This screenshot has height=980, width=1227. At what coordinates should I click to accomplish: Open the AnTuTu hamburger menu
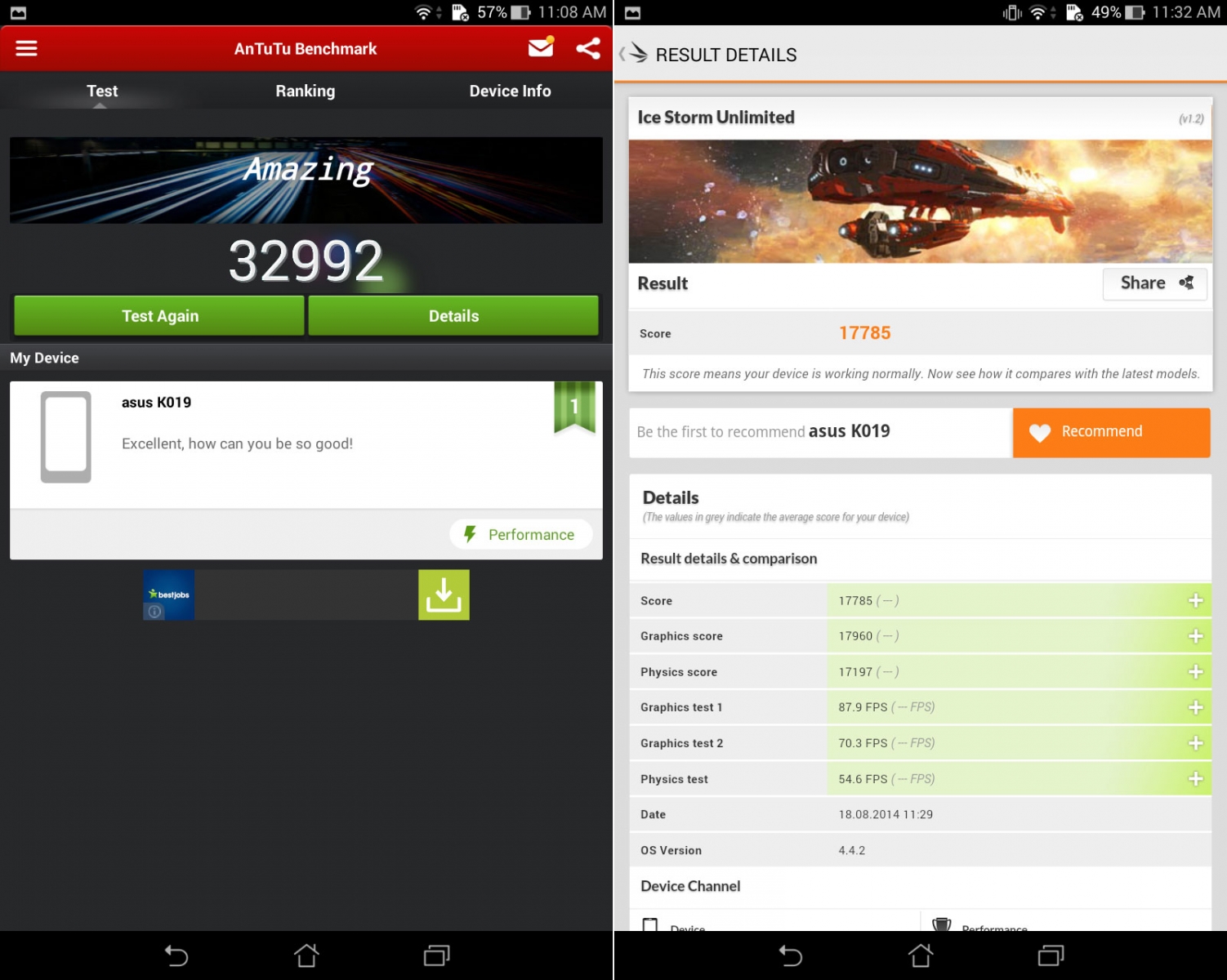26,49
